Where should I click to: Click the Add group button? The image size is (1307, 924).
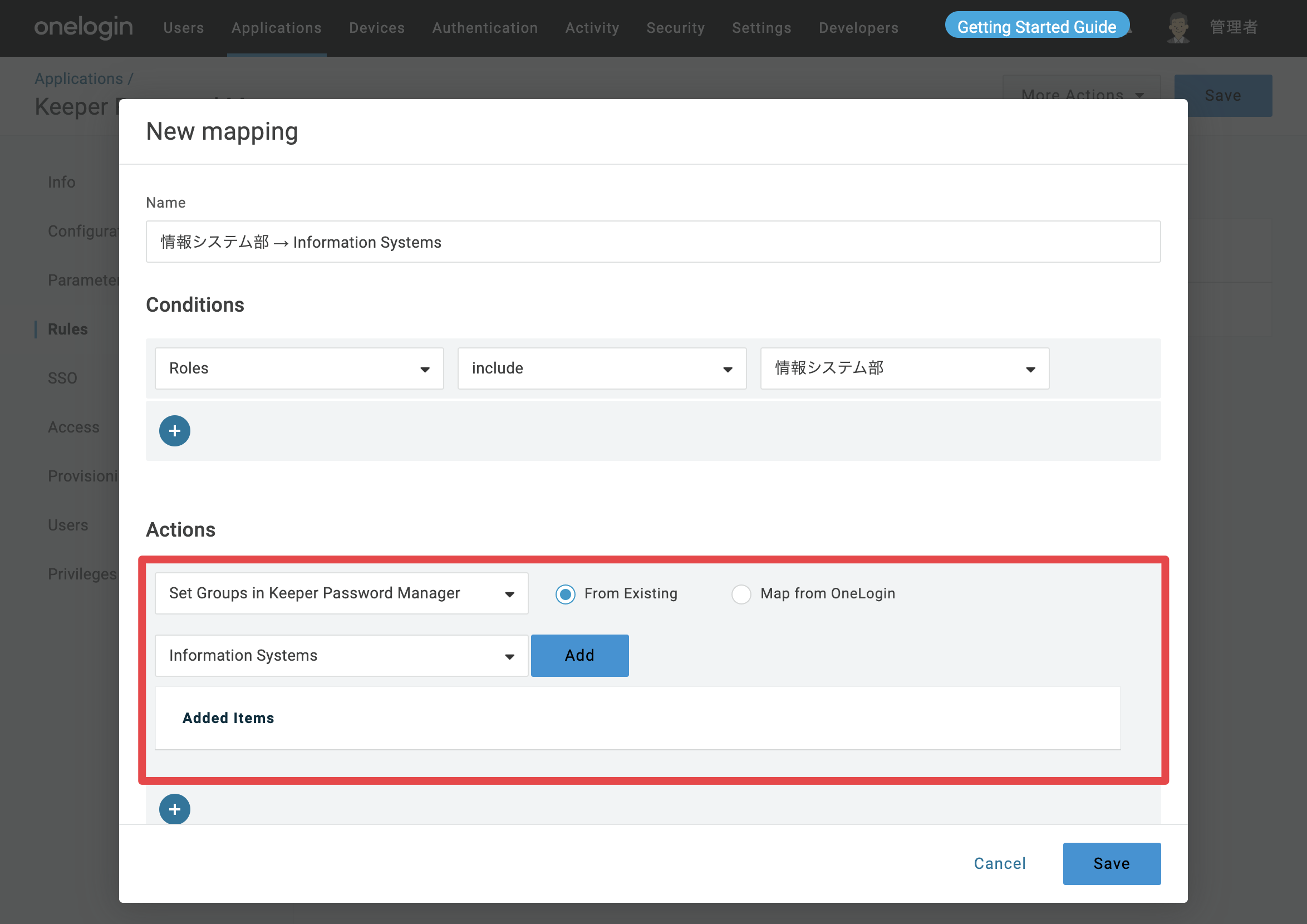pos(580,656)
